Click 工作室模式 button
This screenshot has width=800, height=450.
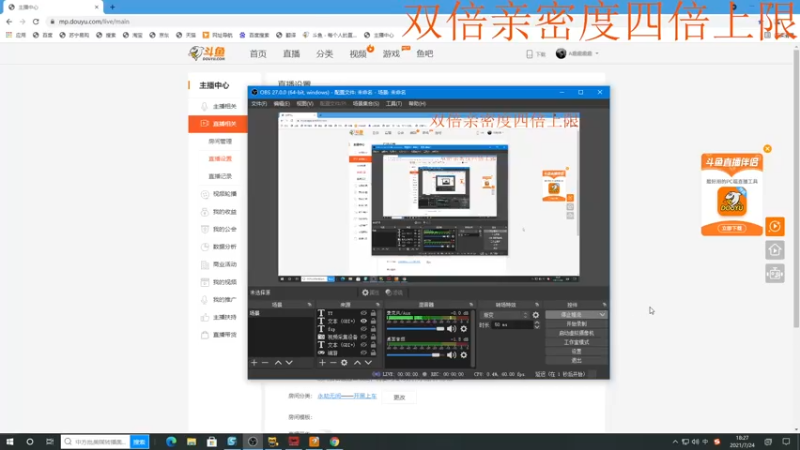pyautogui.click(x=576, y=342)
